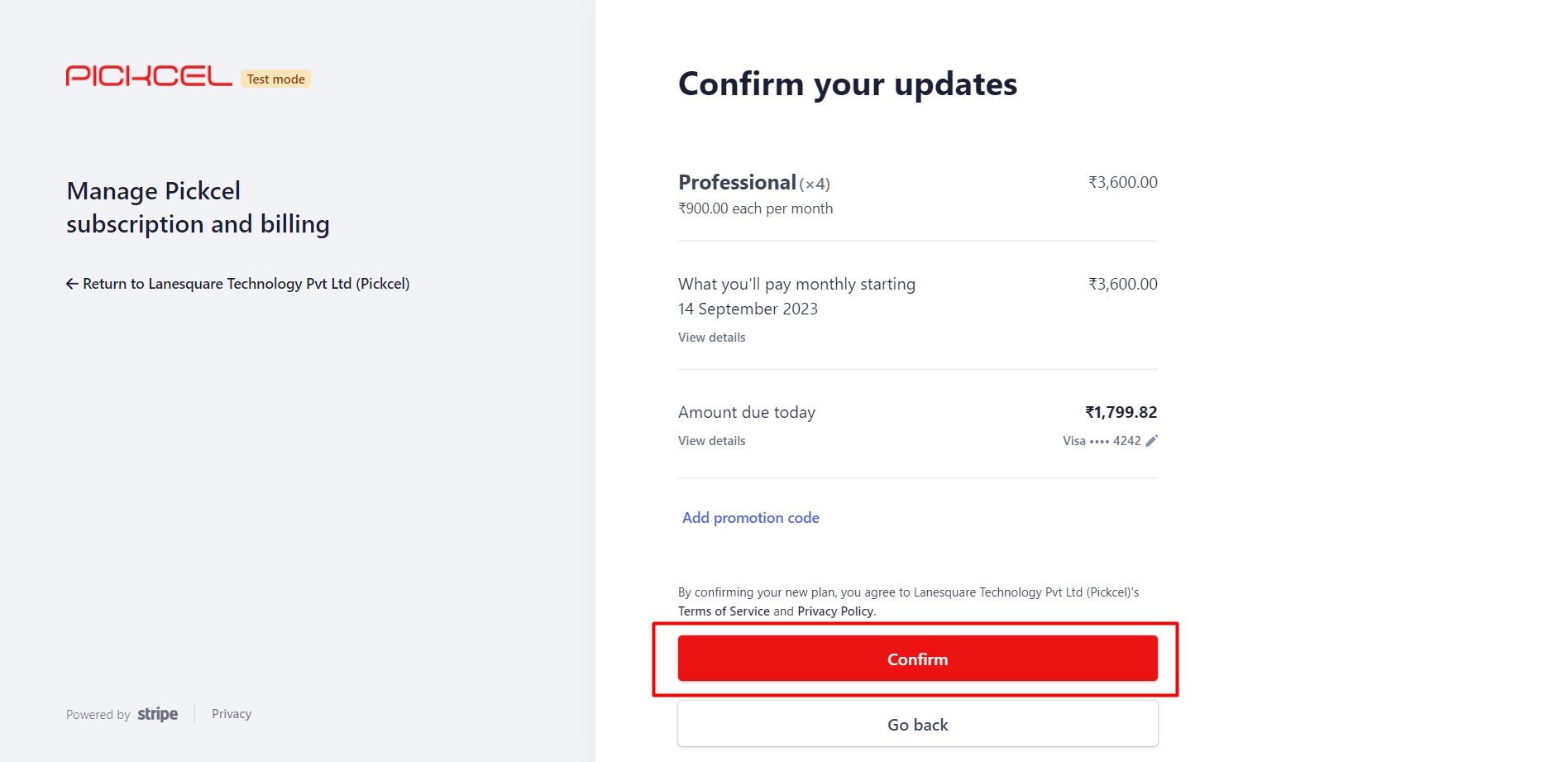Open the Add promotion code field
Image resolution: width=1568 pixels, height=762 pixels.
(751, 518)
